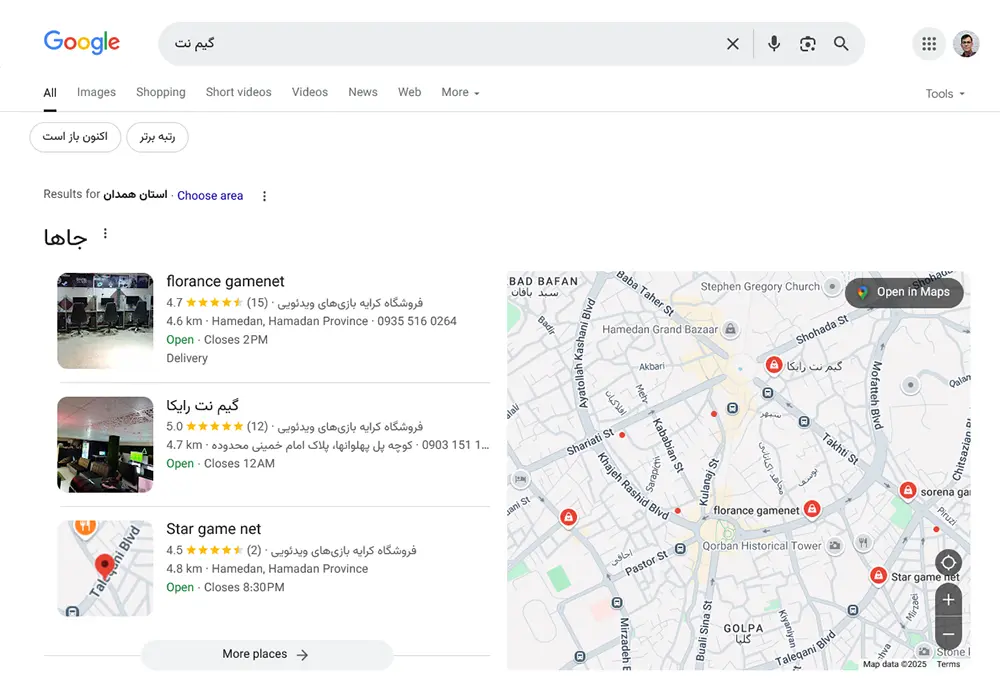Switch to the Short videos tab
This screenshot has height=699, width=1000.
pos(239,92)
